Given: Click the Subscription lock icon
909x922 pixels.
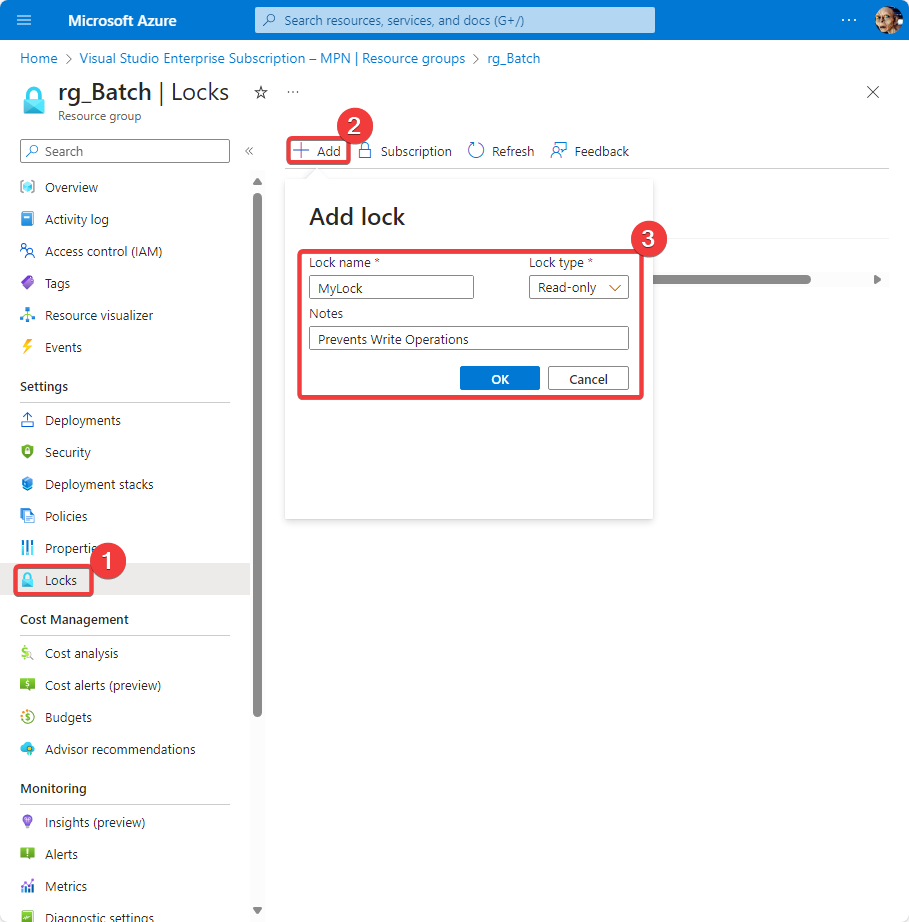Looking at the screenshot, I should tap(365, 151).
